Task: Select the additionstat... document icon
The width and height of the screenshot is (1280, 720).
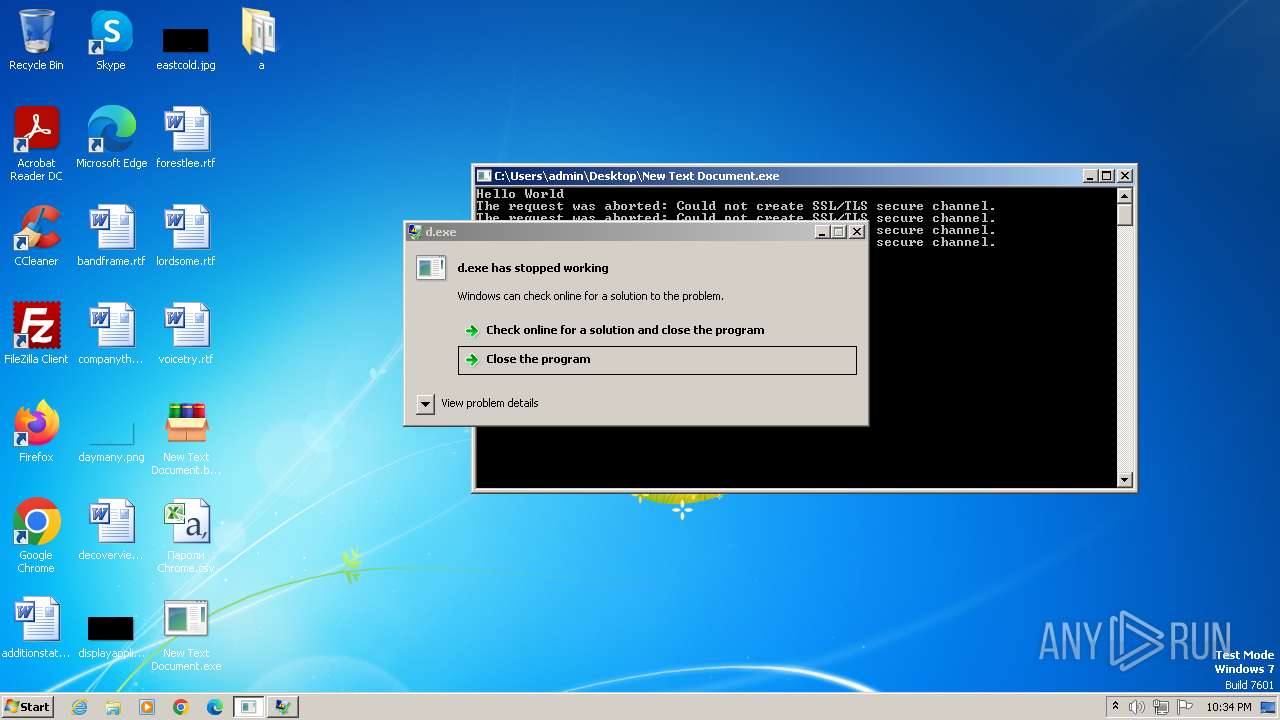Action: 36,628
